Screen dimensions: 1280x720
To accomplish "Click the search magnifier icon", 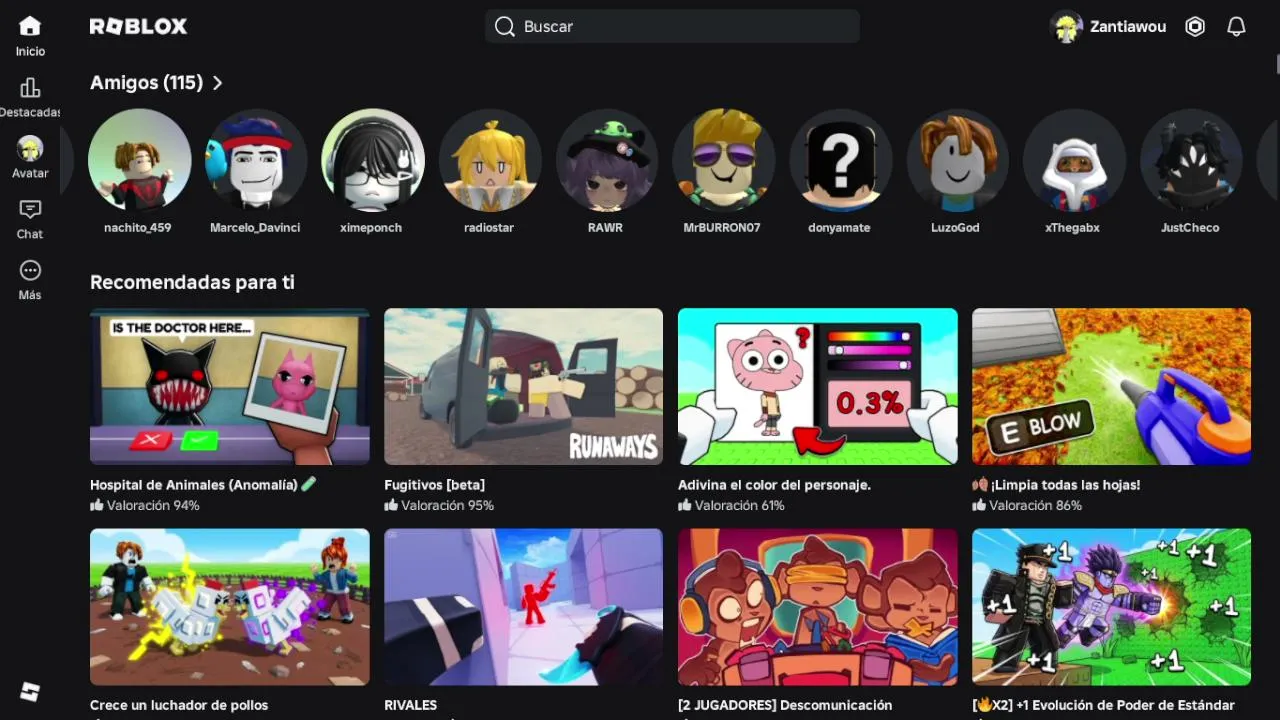I will [x=505, y=27].
